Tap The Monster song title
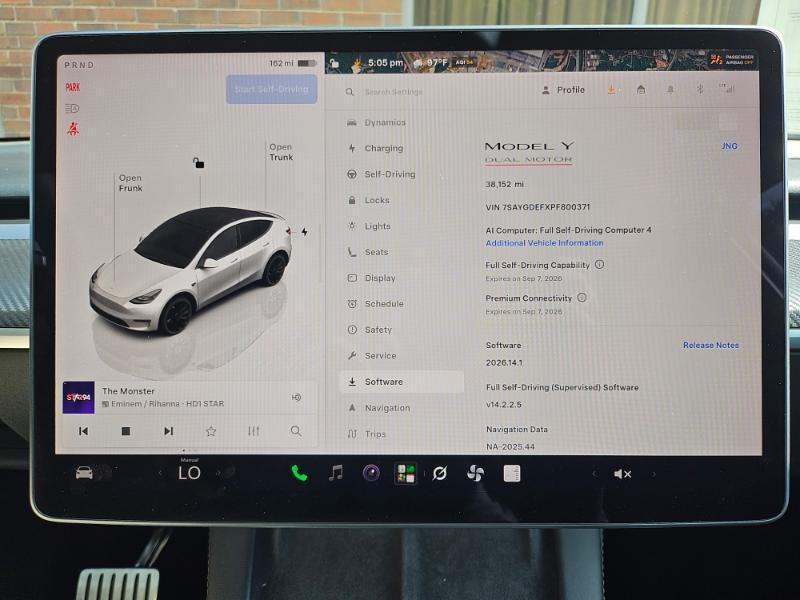Viewport: 800px width, 600px height. click(128, 391)
